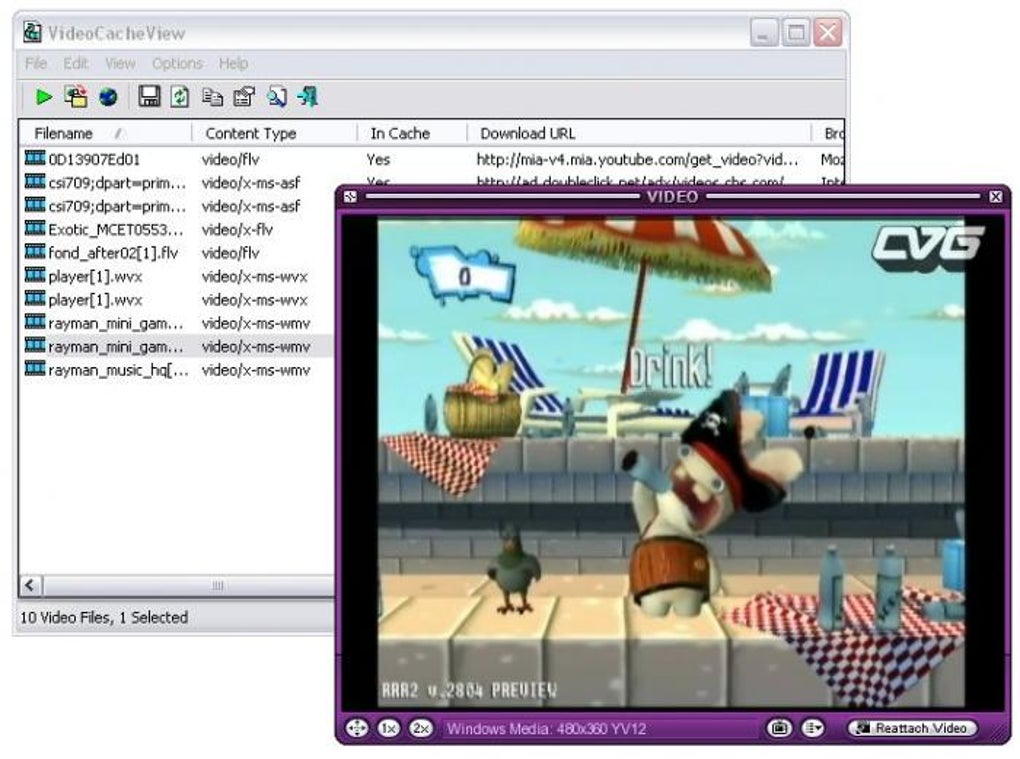Image resolution: width=1020 pixels, height=759 pixels.
Task: Select the rayman_music_hq[... row
Action: click(x=177, y=370)
